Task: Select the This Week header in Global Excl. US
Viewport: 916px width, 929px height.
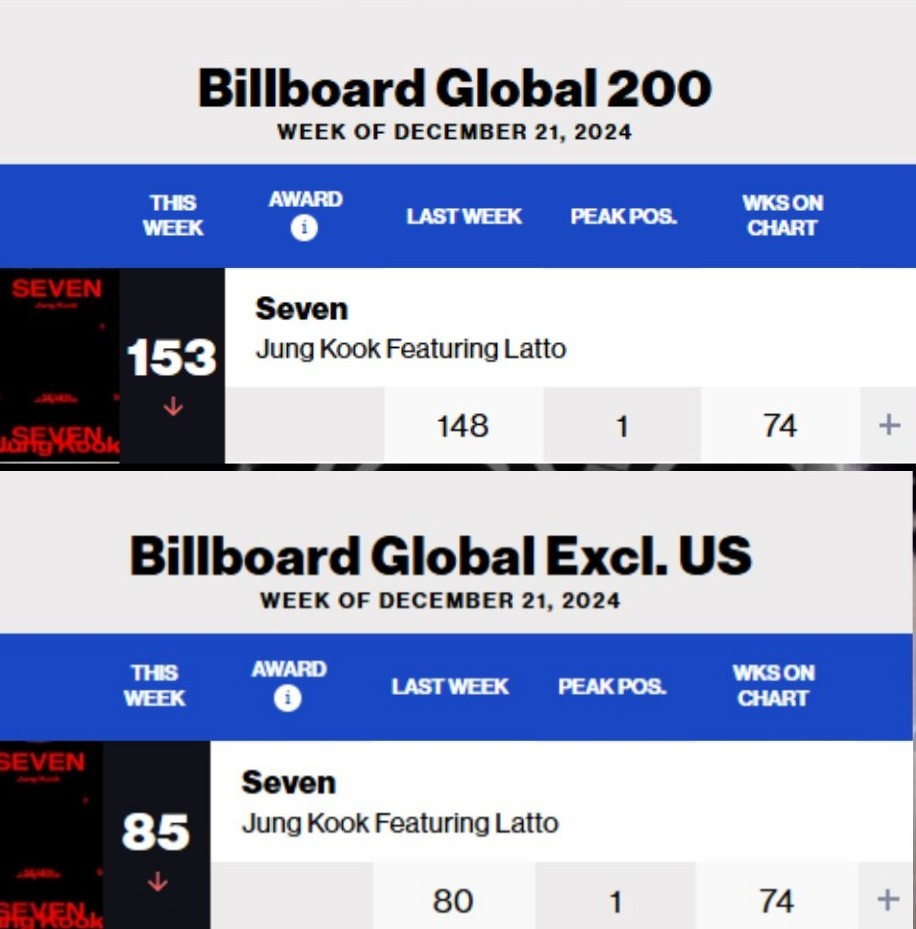Action: click(155, 685)
